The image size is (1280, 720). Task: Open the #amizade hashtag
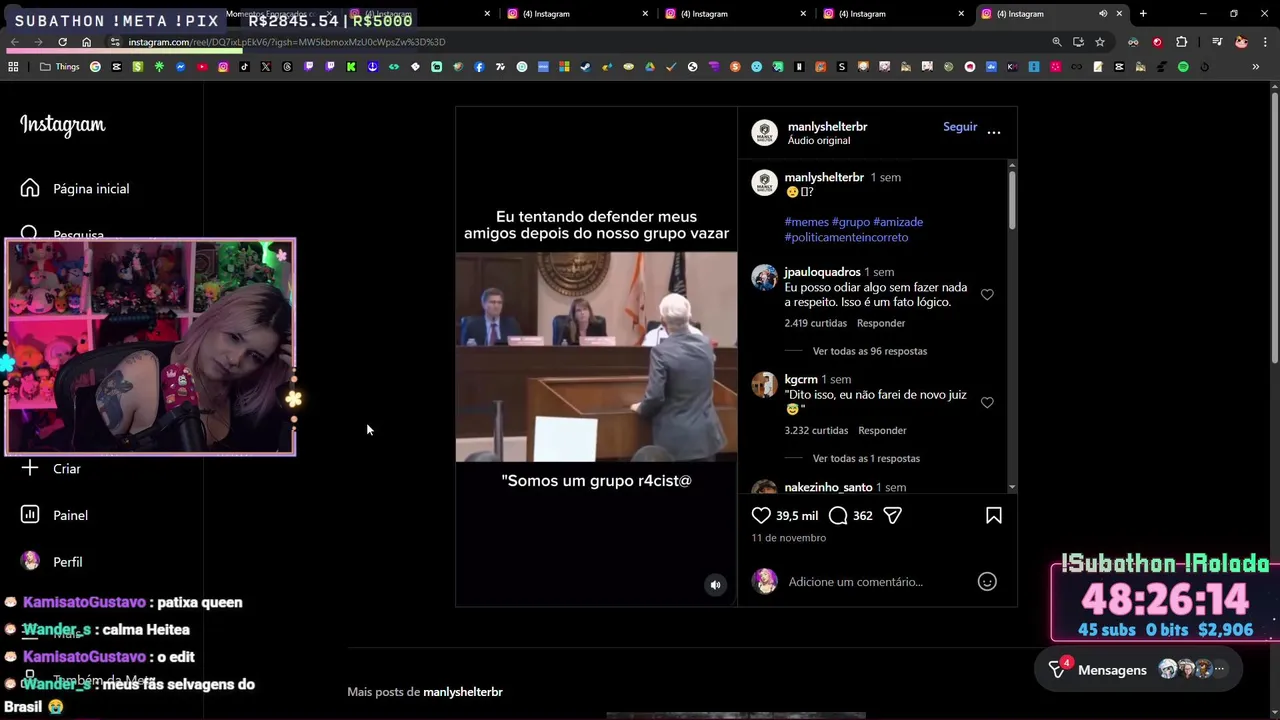[x=898, y=222]
